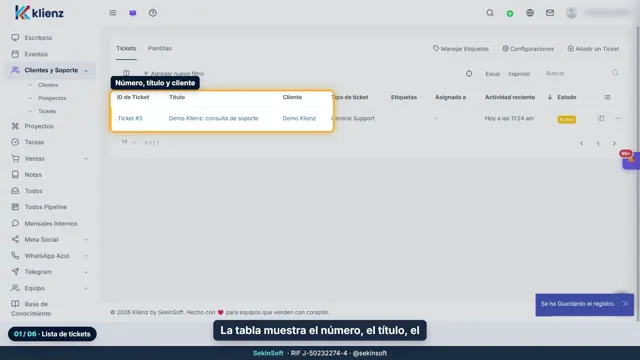Screen dimensions: 640x360
Task: Click Añadir un Ticket button
Action: (x=593, y=49)
